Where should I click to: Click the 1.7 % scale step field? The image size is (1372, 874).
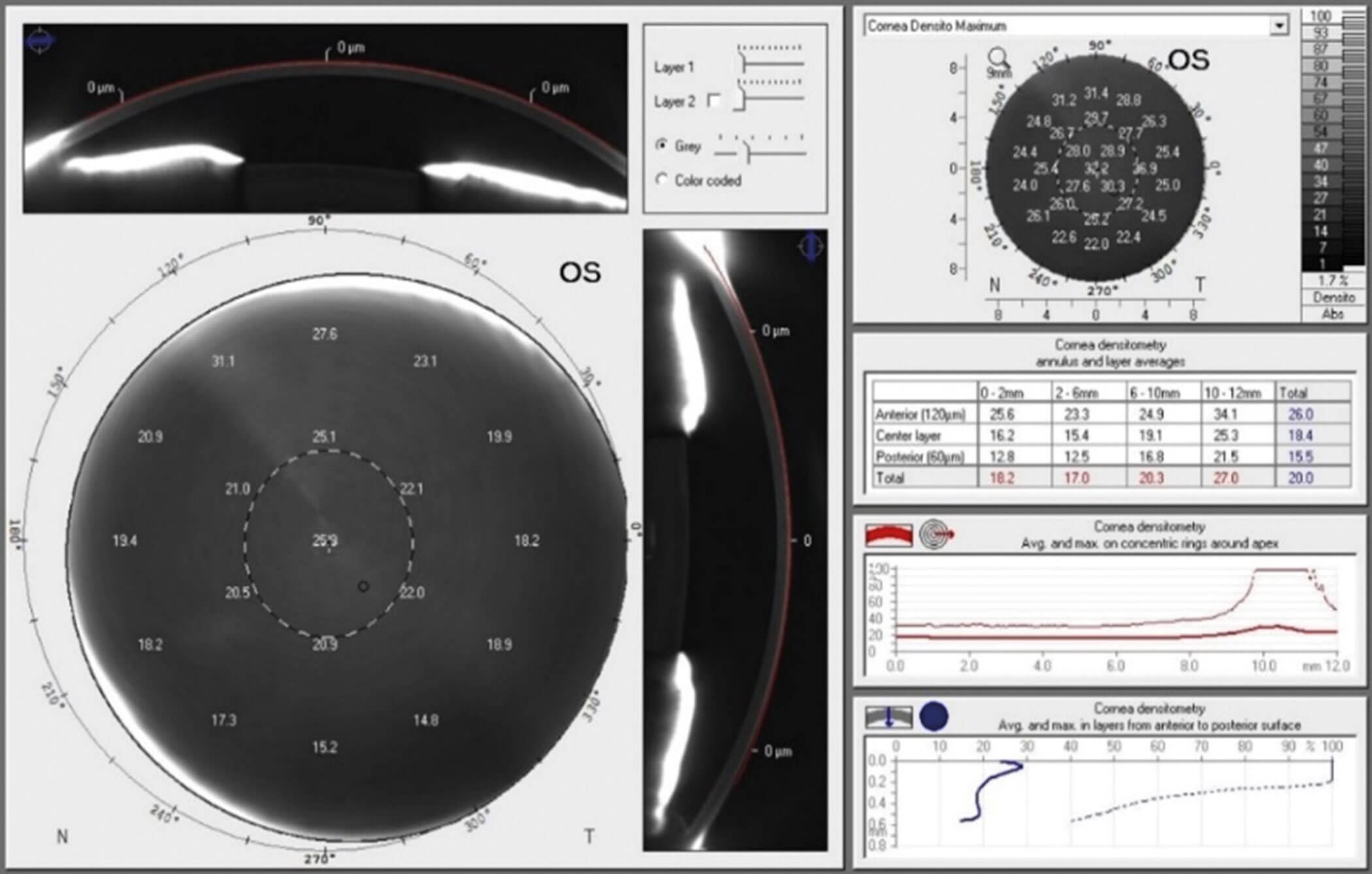click(x=1333, y=280)
